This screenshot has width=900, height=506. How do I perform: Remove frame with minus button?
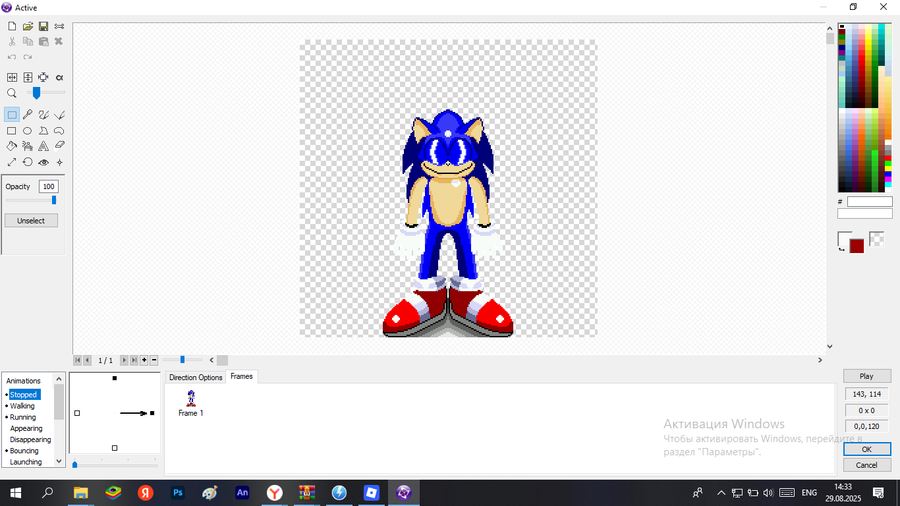tap(154, 360)
